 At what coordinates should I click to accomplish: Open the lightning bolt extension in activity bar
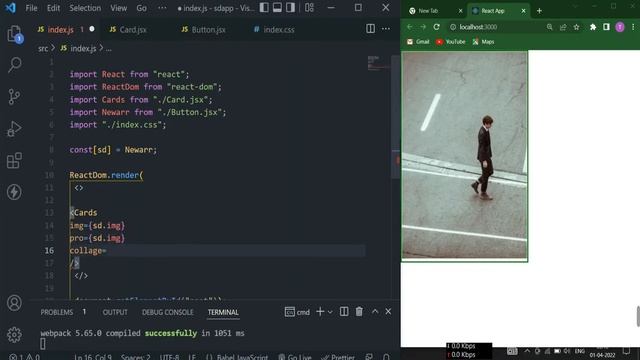tap(14, 192)
